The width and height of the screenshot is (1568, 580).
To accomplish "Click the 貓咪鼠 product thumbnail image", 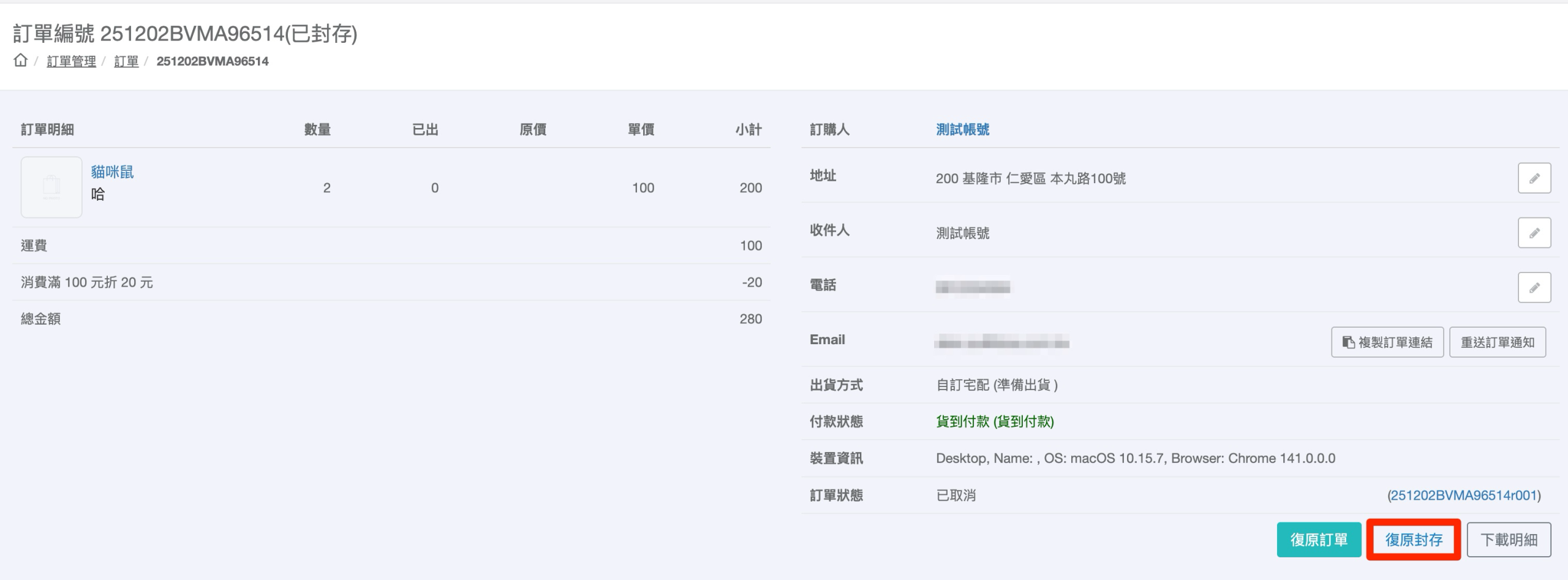I will [x=51, y=187].
